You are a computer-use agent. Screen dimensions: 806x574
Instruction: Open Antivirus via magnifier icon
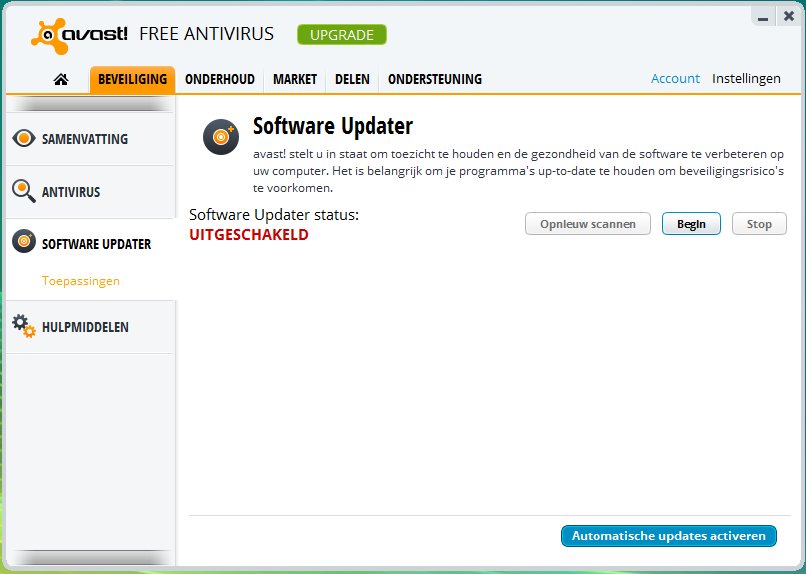coord(24,191)
